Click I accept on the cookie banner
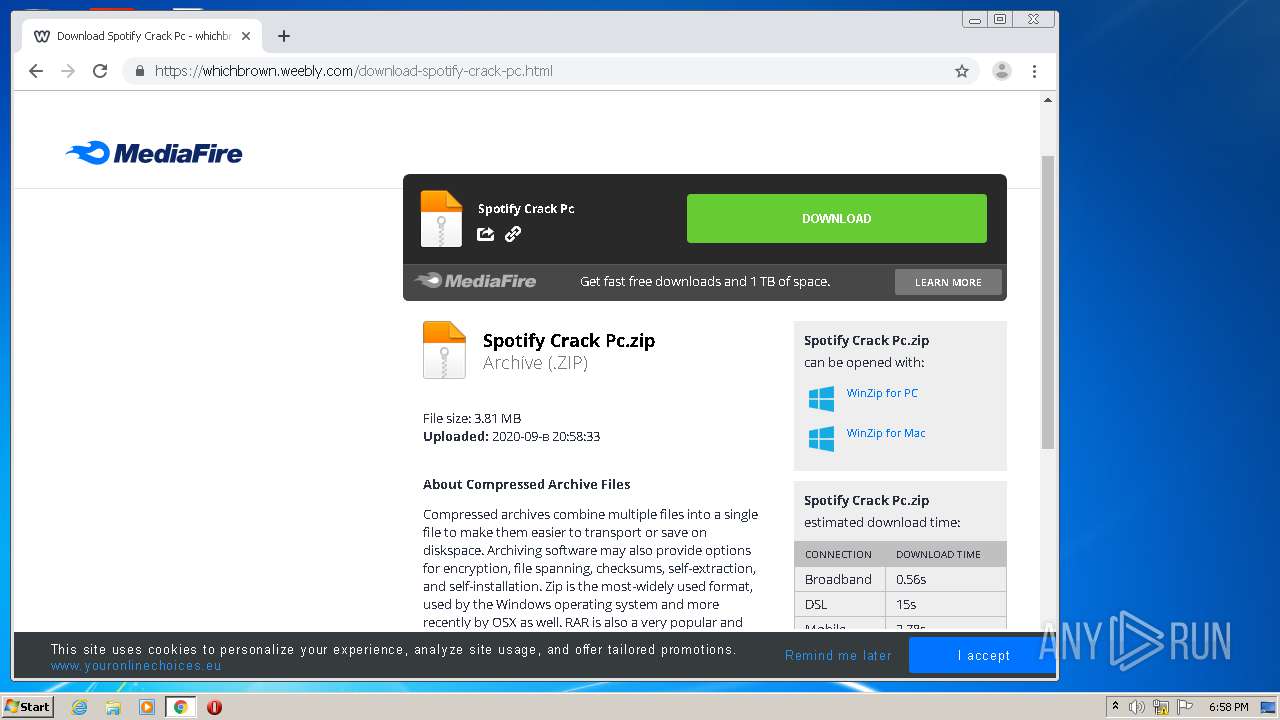Screen dimensions: 1280x720 [x=983, y=655]
